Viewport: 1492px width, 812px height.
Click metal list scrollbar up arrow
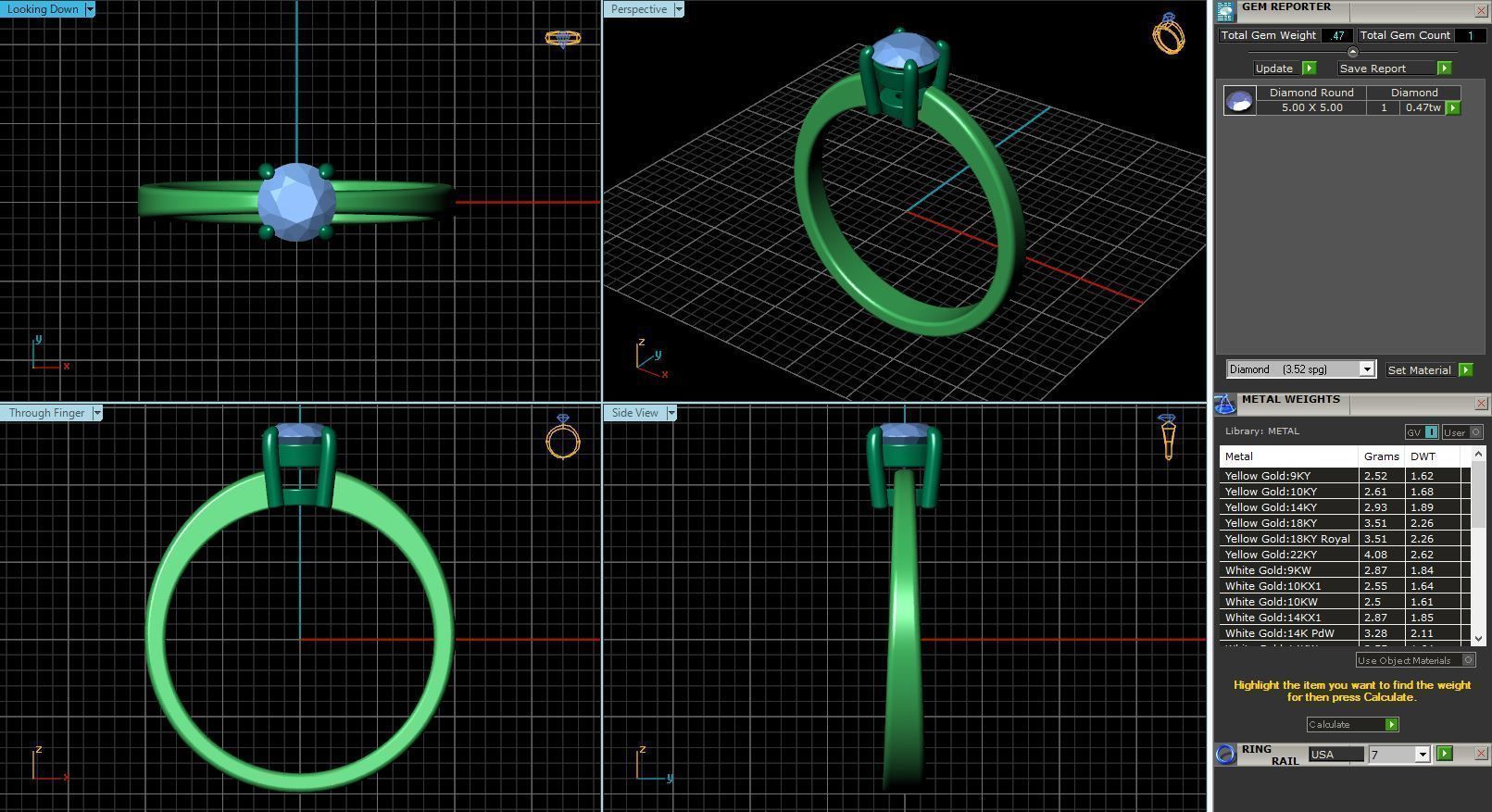click(1478, 453)
